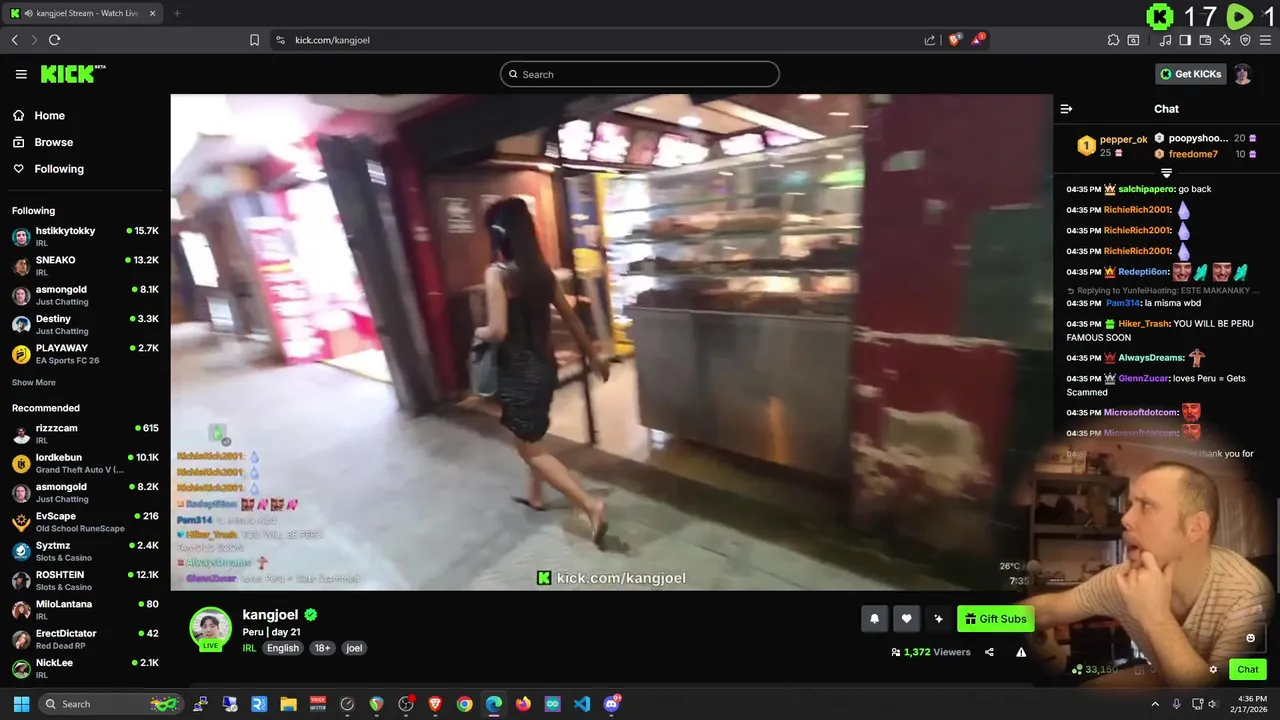The height and width of the screenshot is (720, 1280).
Task: Focus the Kick search field
Action: (640, 74)
